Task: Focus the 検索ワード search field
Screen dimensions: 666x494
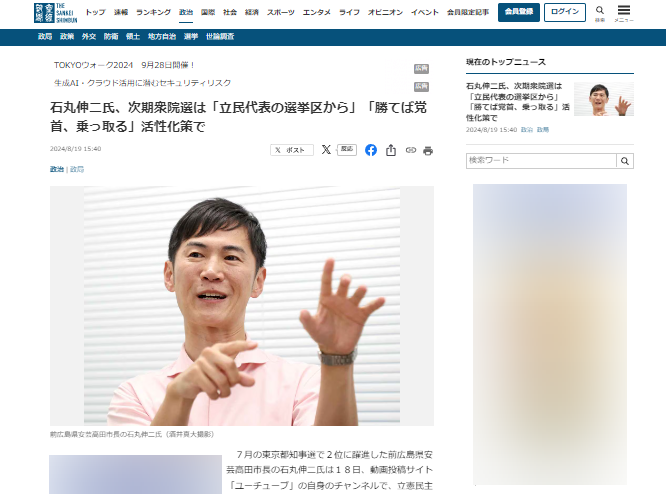Action: (x=541, y=161)
